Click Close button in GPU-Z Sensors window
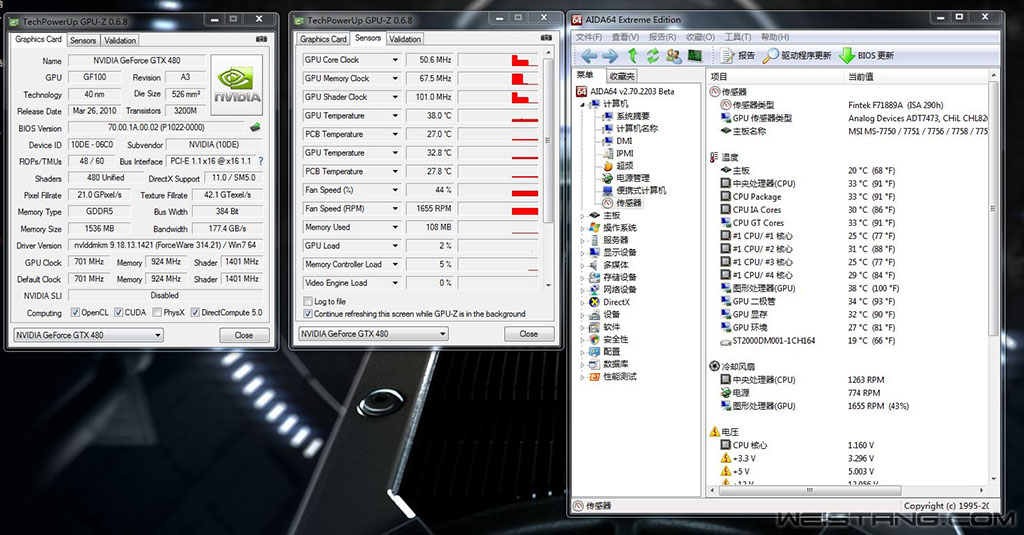Image resolution: width=1024 pixels, height=535 pixels. (528, 334)
